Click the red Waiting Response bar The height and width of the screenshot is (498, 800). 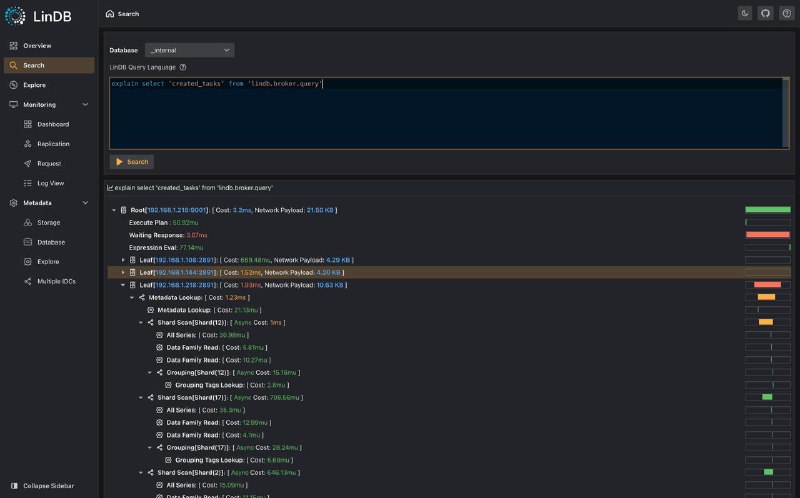(x=768, y=235)
